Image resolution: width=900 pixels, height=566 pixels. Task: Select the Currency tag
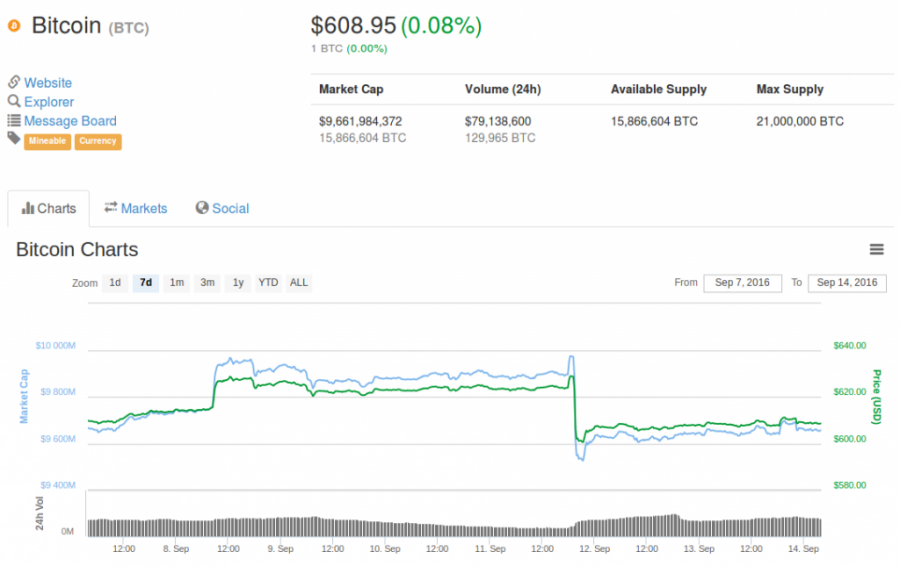[98, 141]
